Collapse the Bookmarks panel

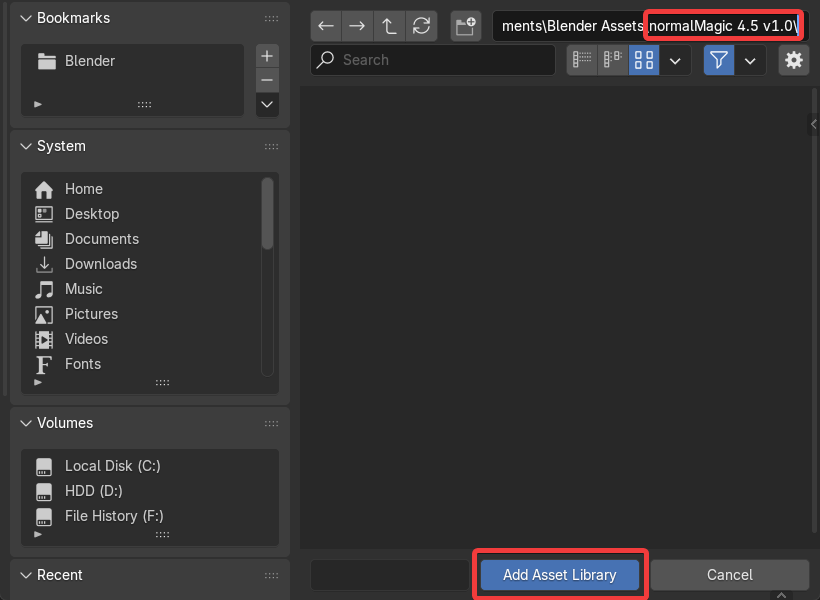(x=26, y=18)
